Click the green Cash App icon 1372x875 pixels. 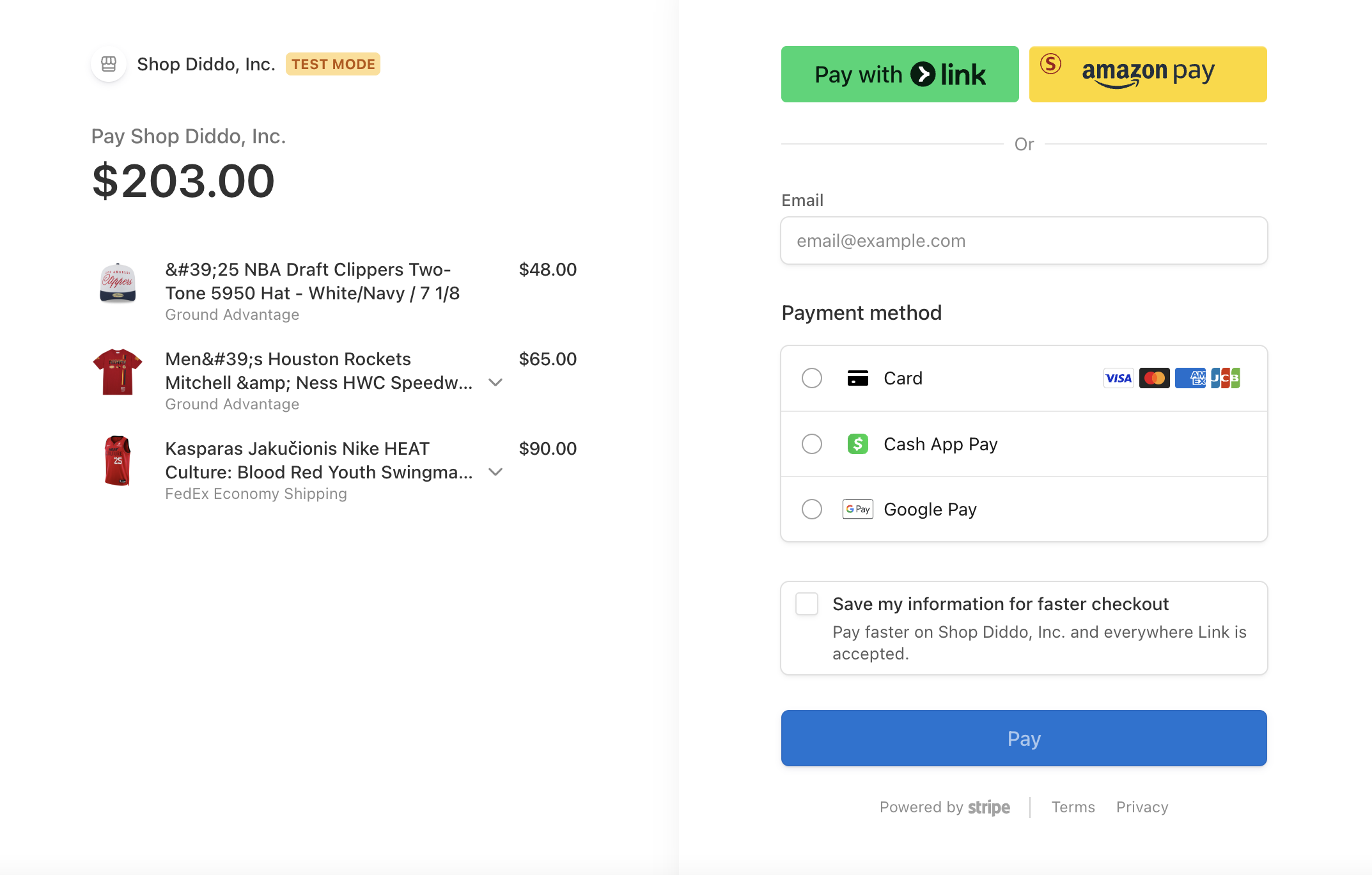pyautogui.click(x=857, y=444)
